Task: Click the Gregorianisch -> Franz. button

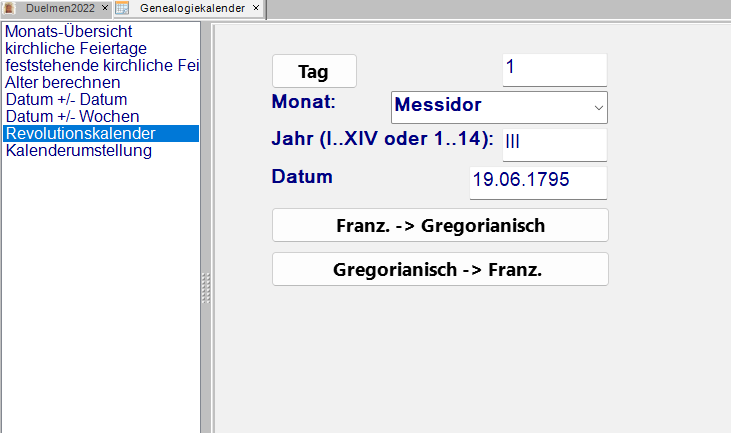Action: pyautogui.click(x=440, y=269)
